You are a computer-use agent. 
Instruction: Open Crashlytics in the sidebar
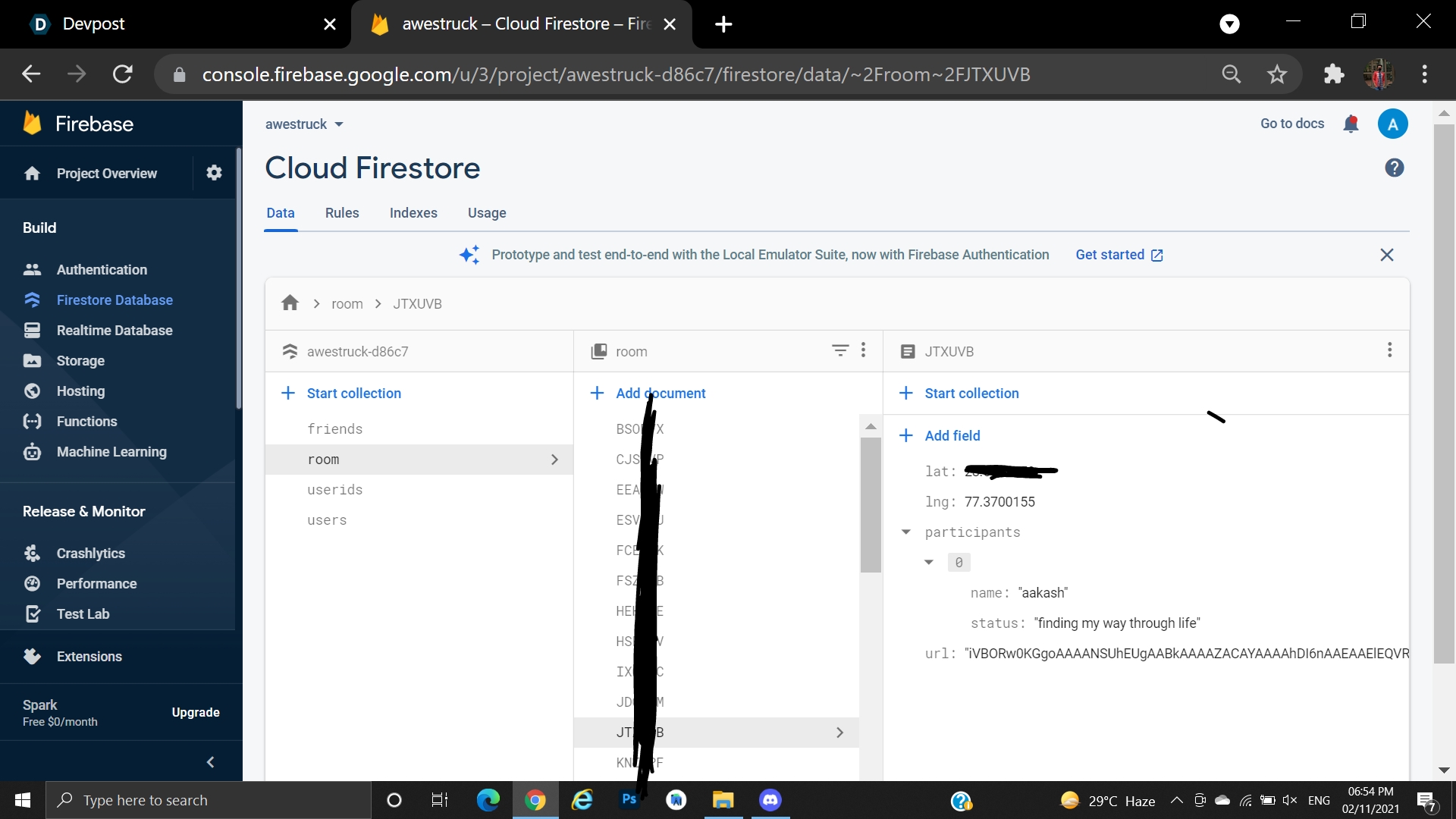point(90,554)
